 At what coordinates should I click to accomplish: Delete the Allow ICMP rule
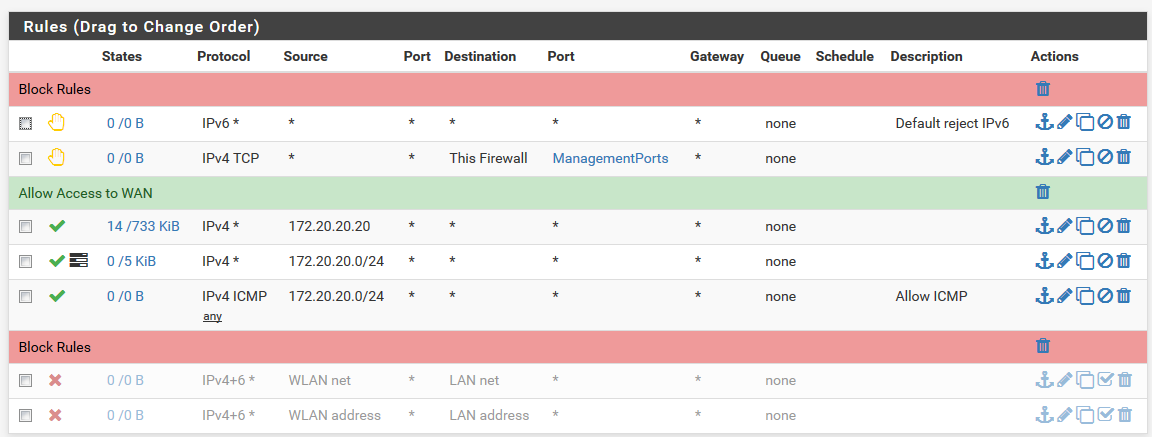click(x=1124, y=296)
